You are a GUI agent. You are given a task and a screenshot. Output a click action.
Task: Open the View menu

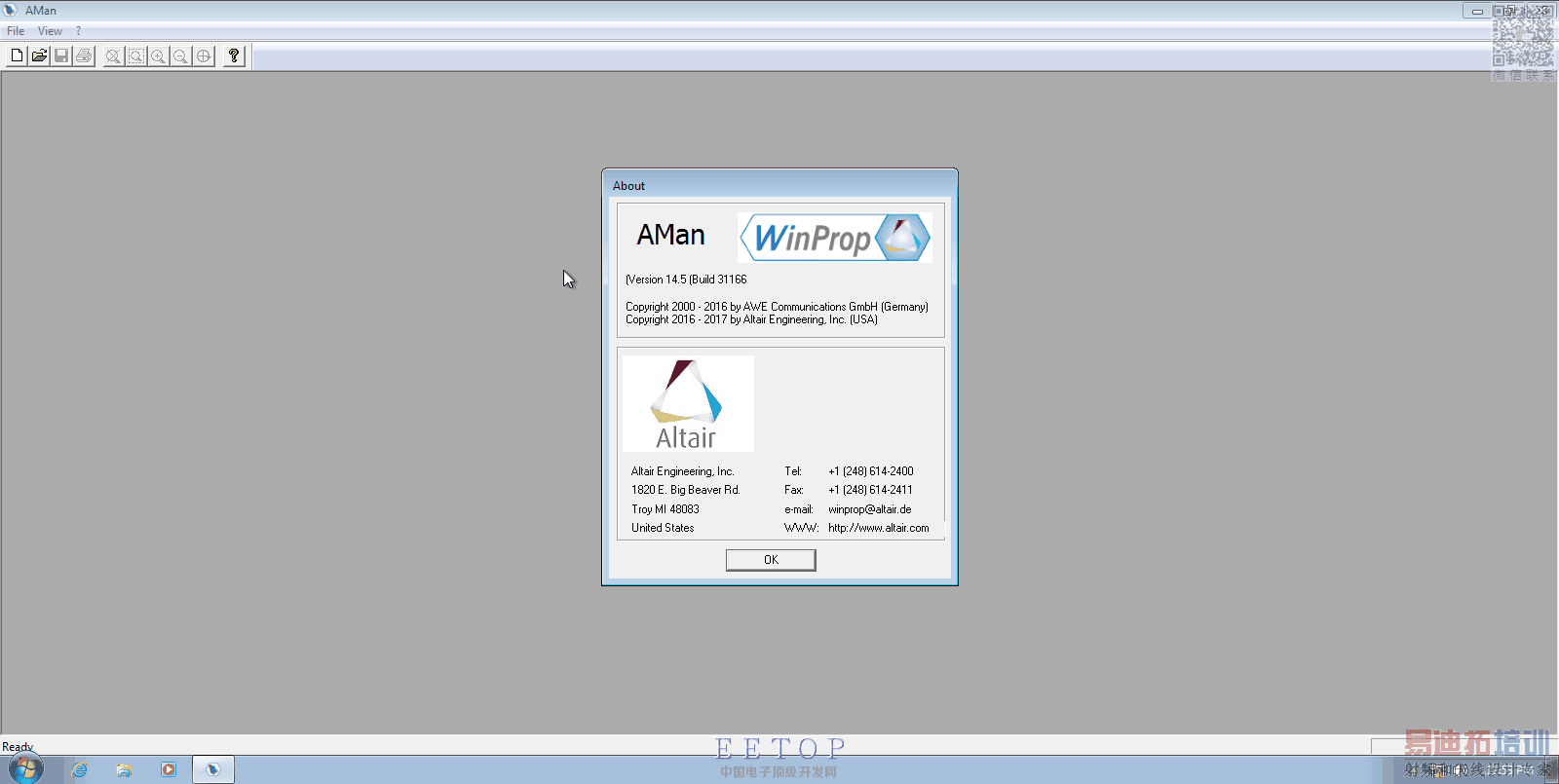click(50, 31)
